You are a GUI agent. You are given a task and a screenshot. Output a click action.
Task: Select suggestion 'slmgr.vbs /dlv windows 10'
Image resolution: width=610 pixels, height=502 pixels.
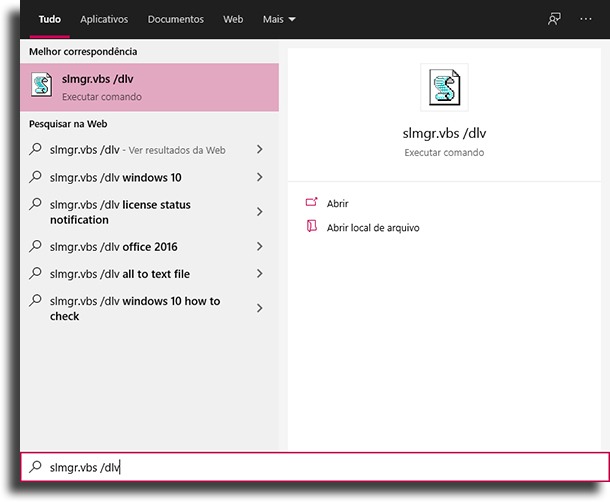149,177
